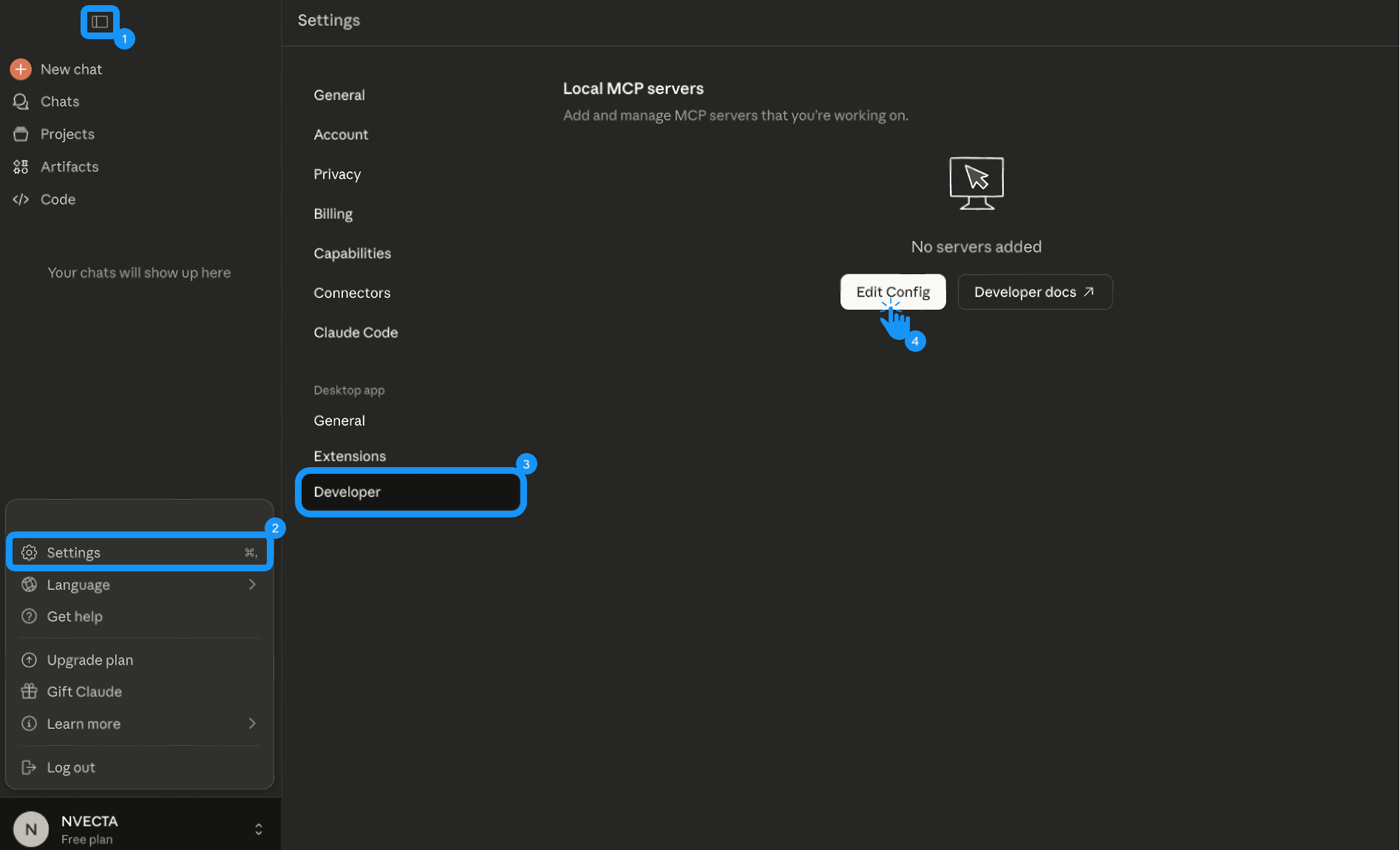Screen dimensions: 1400x850
Task: Choose Gift Claude menu entry
Action: [140, 692]
